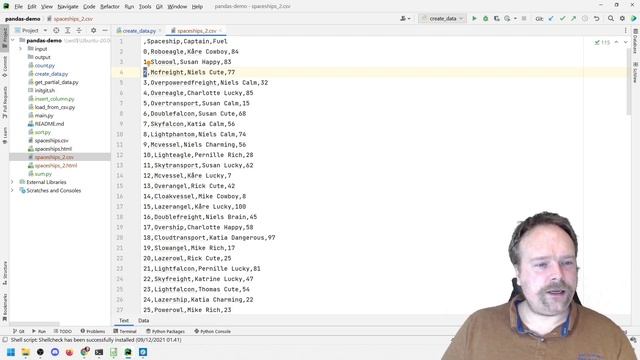The height and width of the screenshot is (360, 640).
Task: Expand External Libraries node
Action: tap(12, 182)
